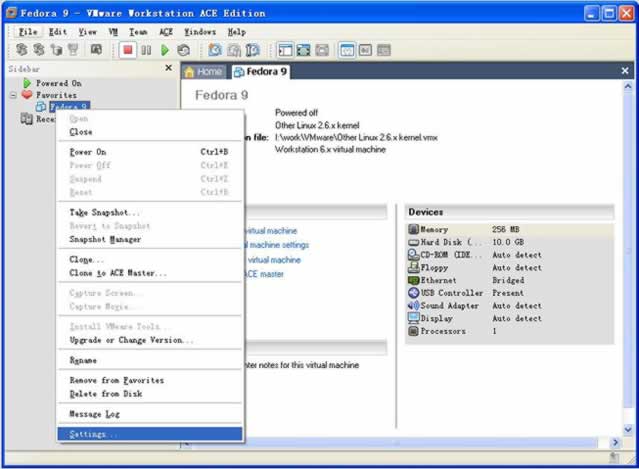Open the Team menu
This screenshot has height=469, width=639.
click(x=138, y=32)
